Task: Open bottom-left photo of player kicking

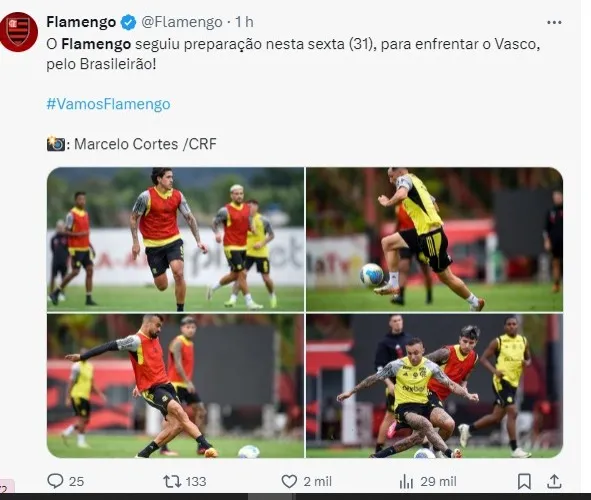Action: tap(175, 386)
